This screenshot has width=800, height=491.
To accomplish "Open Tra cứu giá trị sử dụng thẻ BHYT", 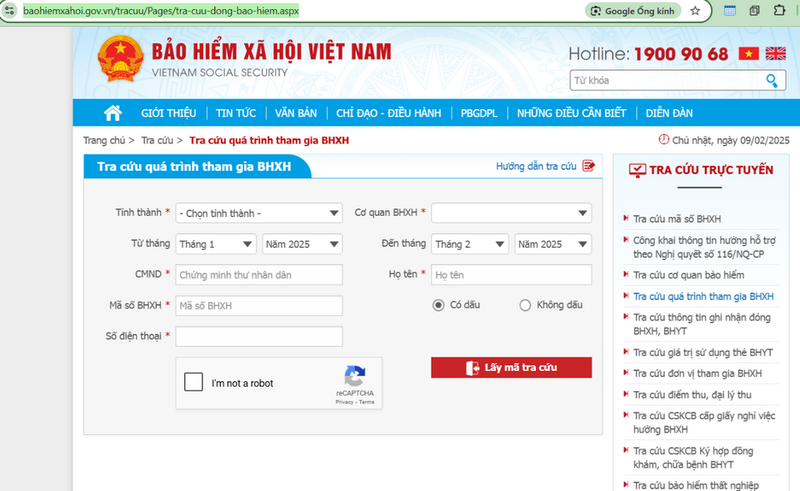I will pyautogui.click(x=703, y=353).
